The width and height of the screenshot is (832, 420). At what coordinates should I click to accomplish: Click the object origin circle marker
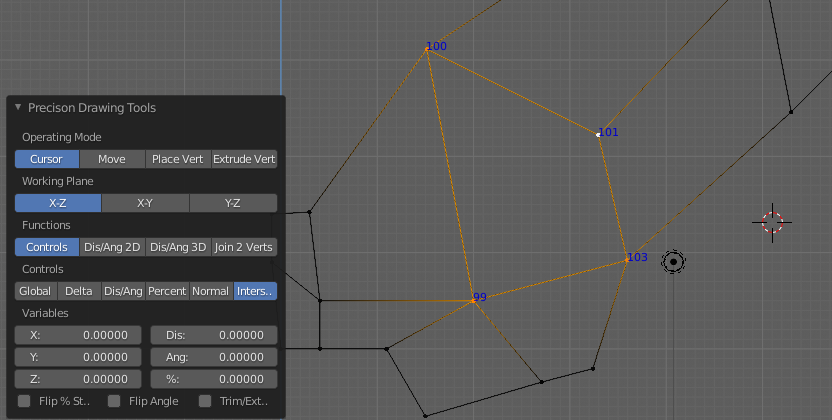click(x=674, y=262)
